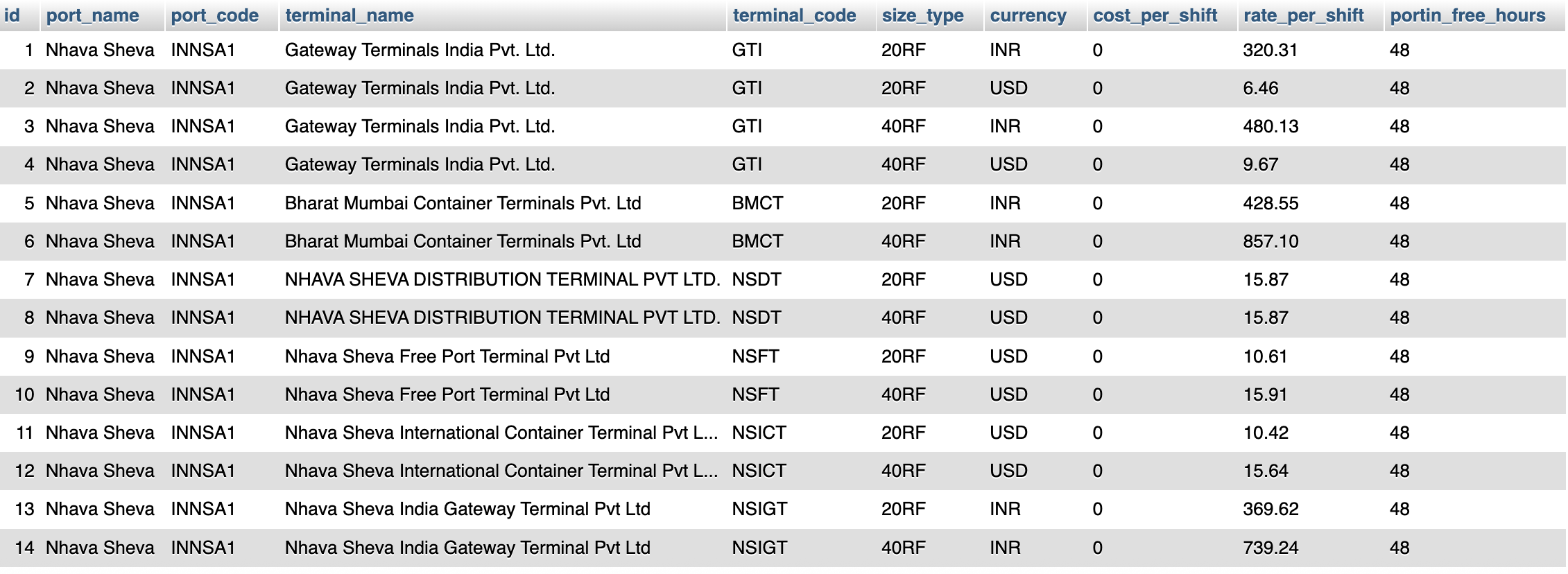This screenshot has width=1568, height=574.
Task: Click the terminal_name column header
Action: [350, 15]
